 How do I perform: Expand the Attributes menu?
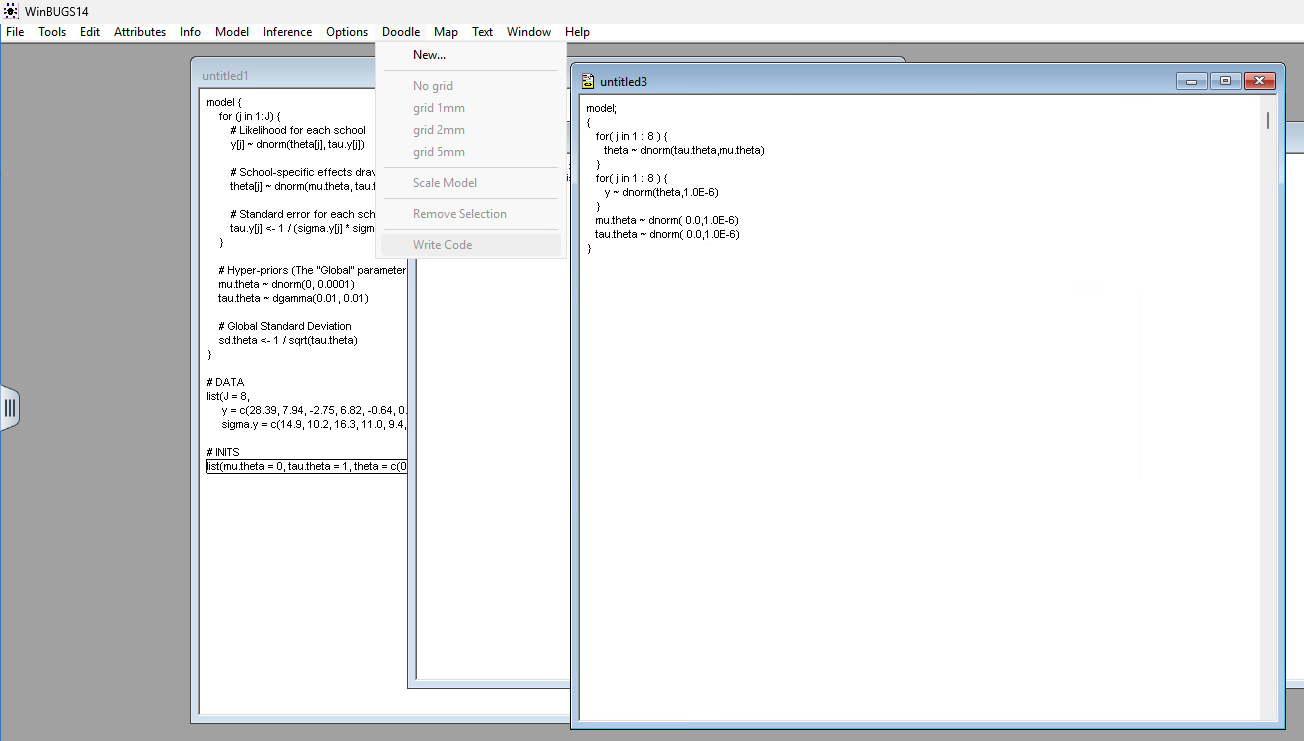click(x=140, y=32)
